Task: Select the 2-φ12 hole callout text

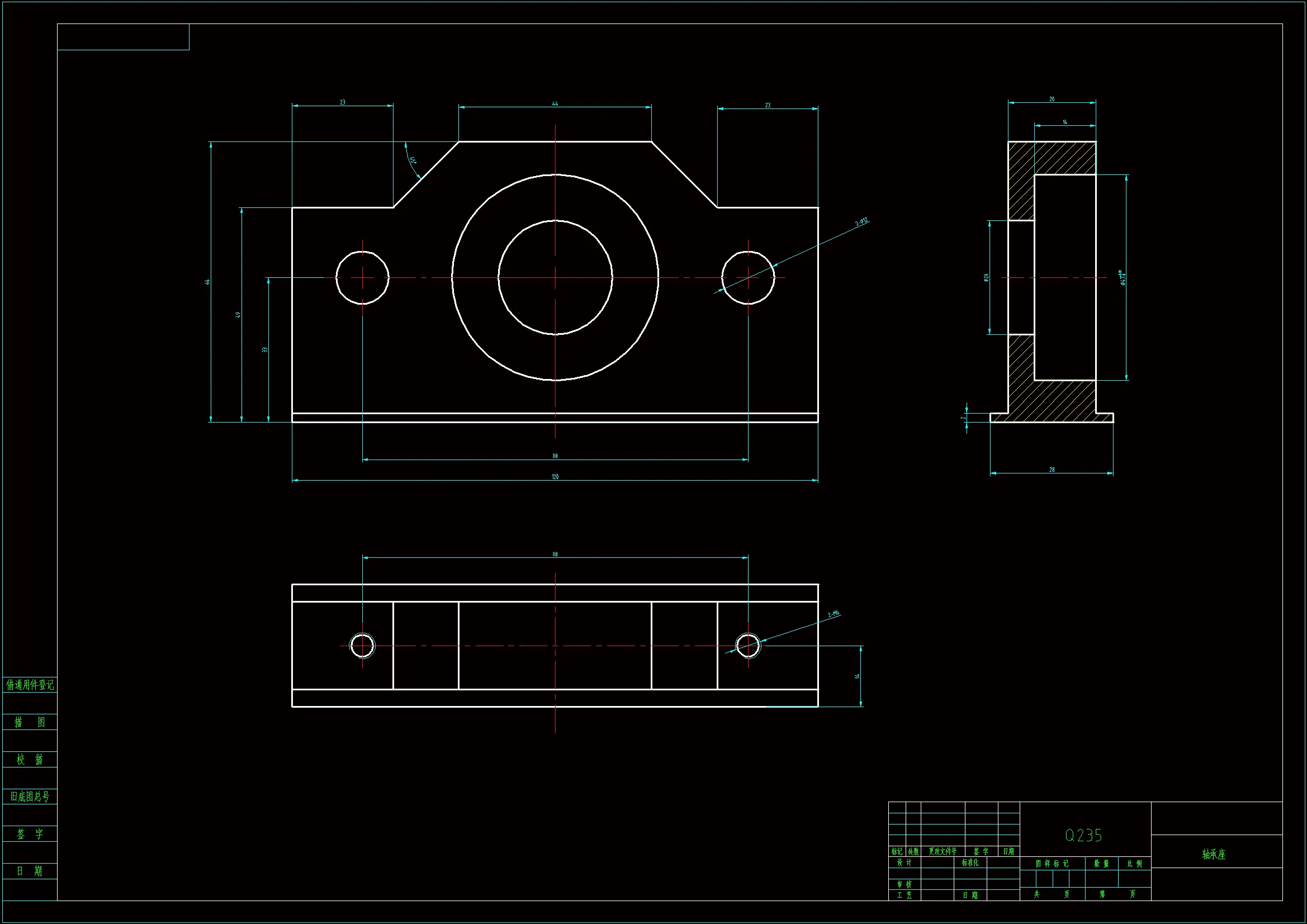Action: pos(861,221)
